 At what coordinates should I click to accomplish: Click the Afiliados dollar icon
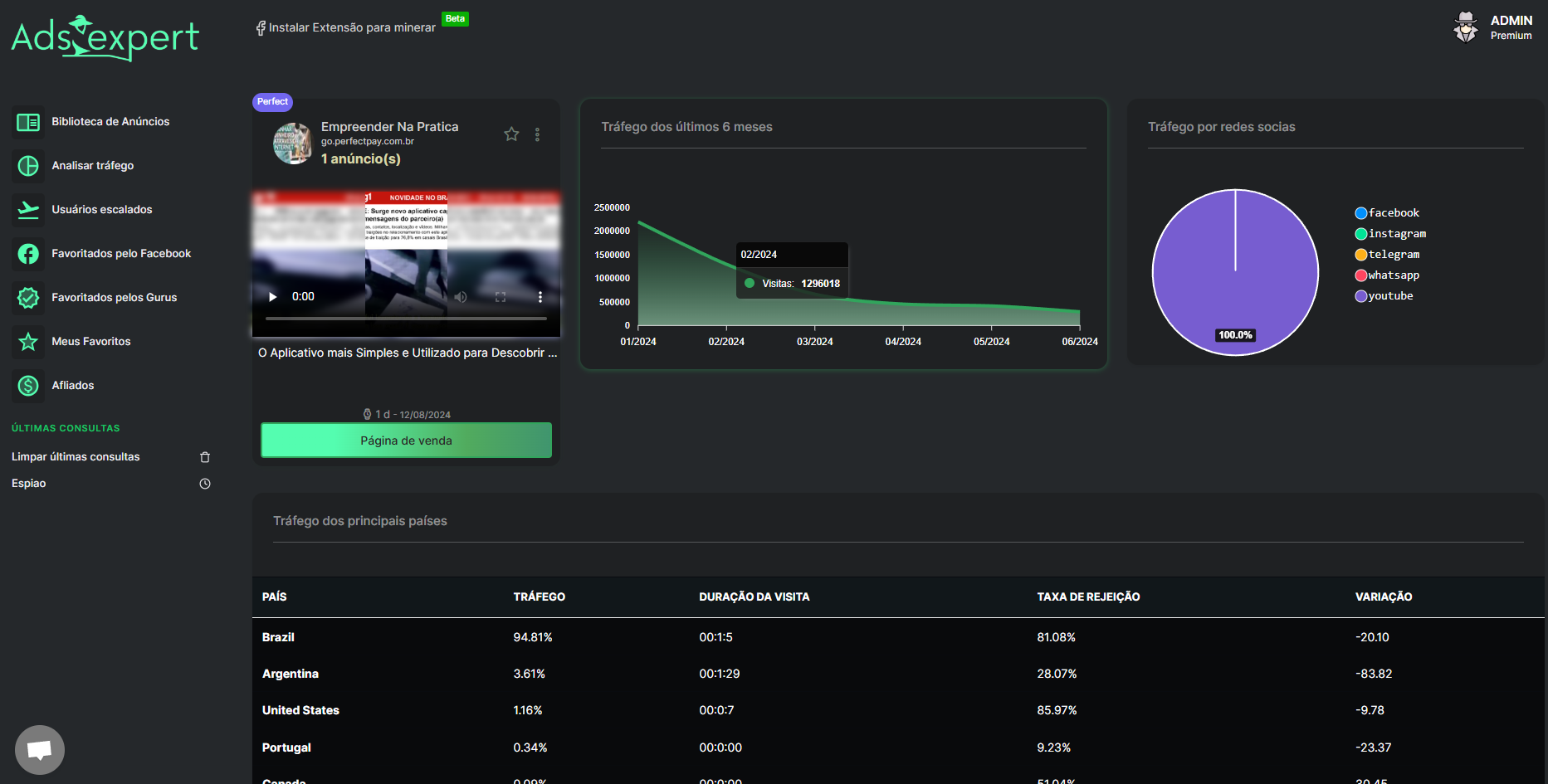click(x=28, y=386)
